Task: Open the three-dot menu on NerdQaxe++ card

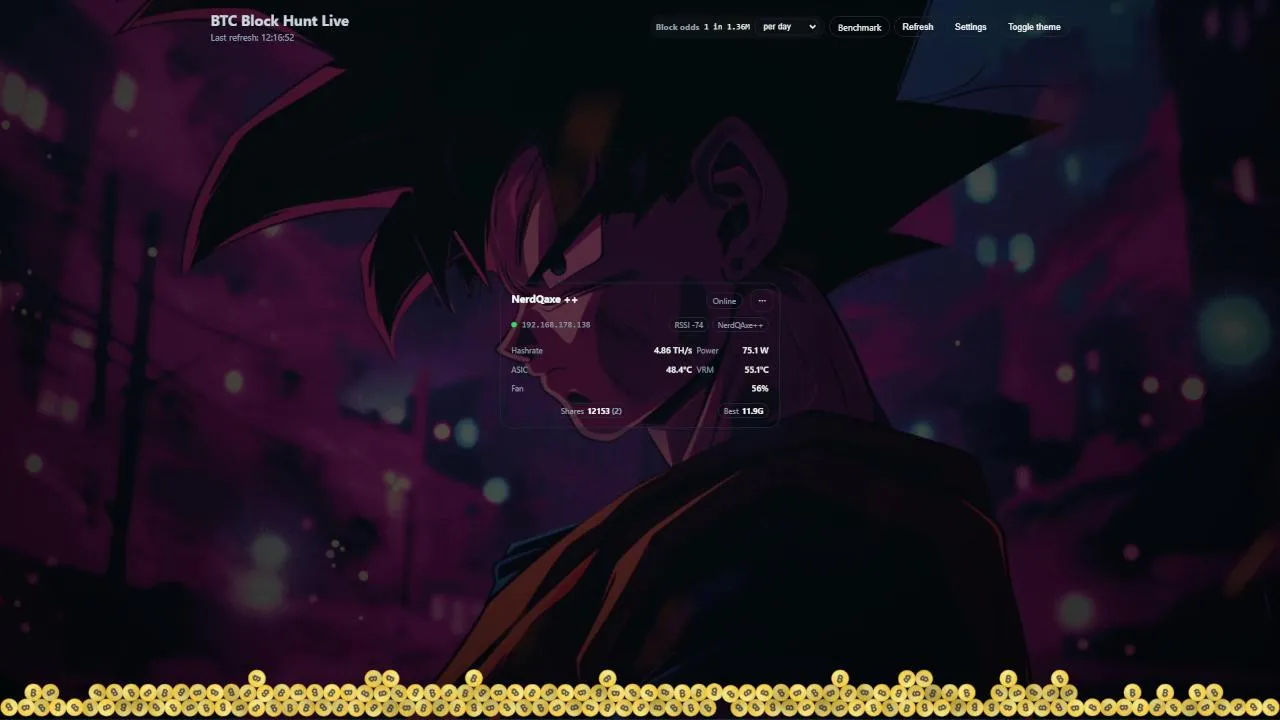Action: (x=762, y=301)
